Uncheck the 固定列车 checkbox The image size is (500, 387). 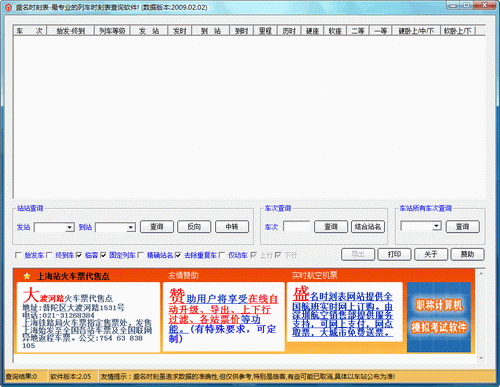click(x=103, y=255)
